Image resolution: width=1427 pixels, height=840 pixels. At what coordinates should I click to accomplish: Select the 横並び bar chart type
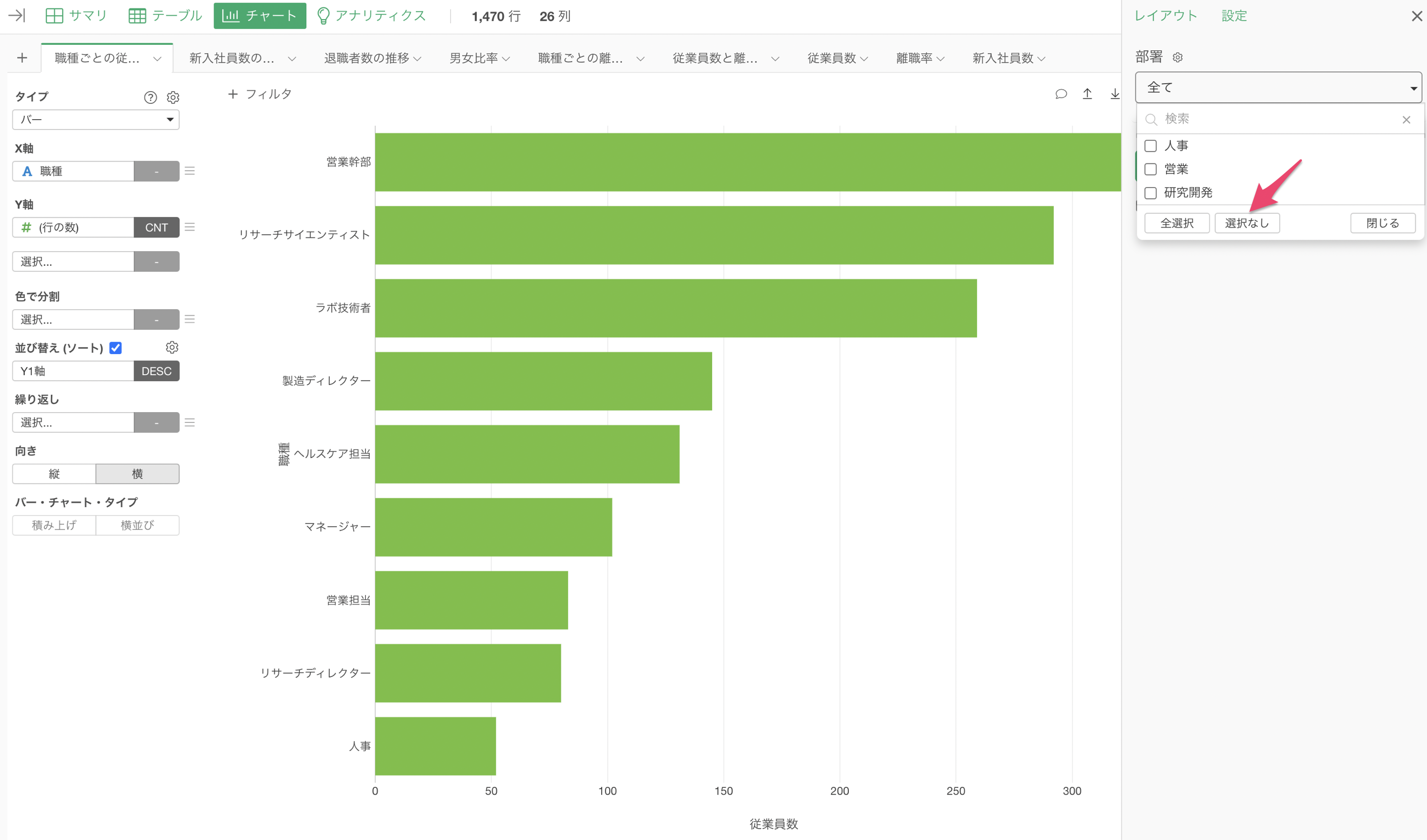pos(137,525)
